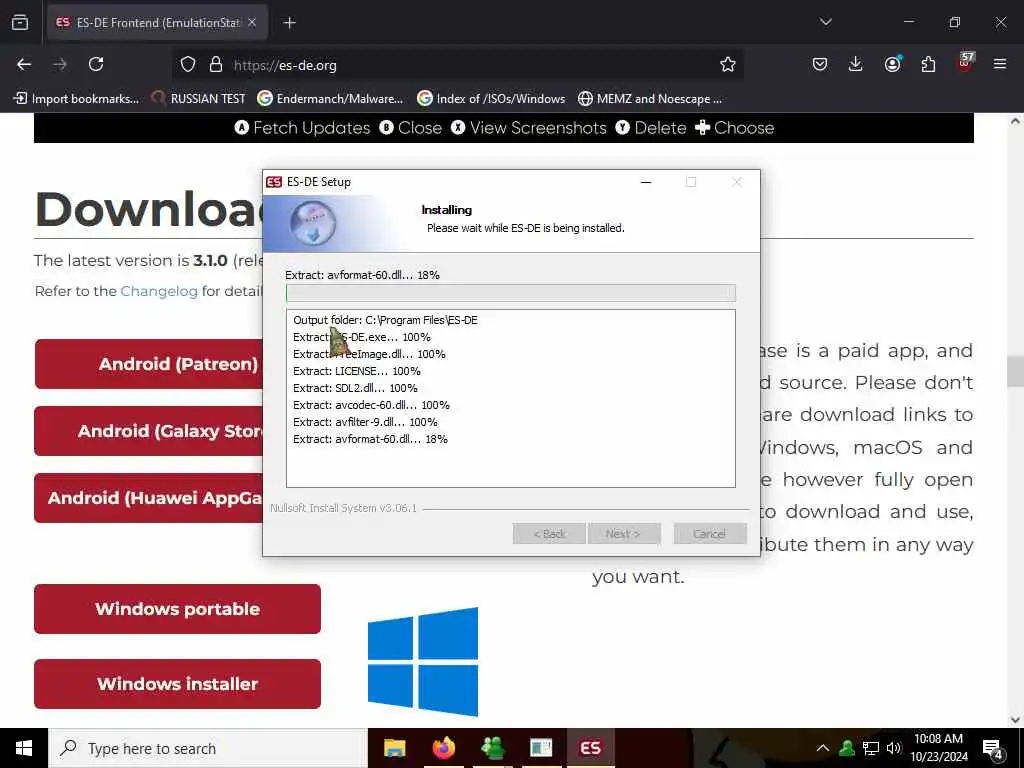Click Windows portable download button

[x=178, y=609]
